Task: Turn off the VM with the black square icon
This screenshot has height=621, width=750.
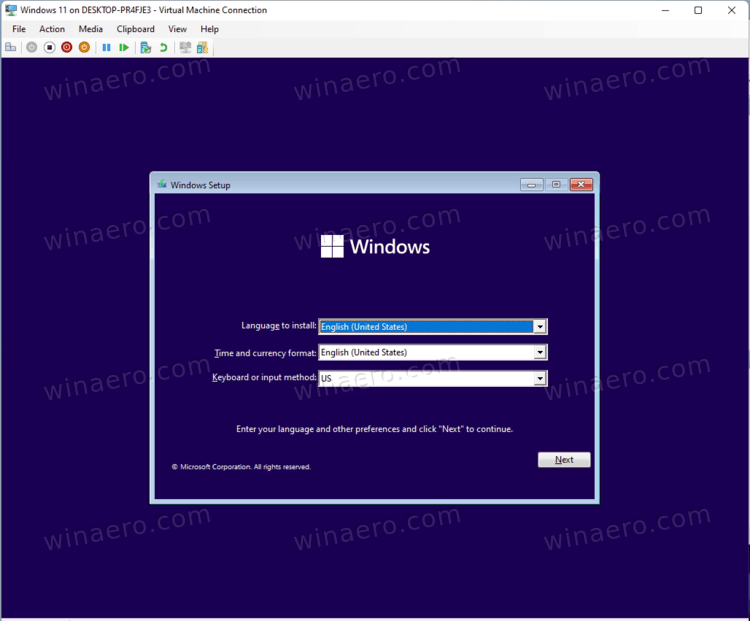Action: (49, 47)
